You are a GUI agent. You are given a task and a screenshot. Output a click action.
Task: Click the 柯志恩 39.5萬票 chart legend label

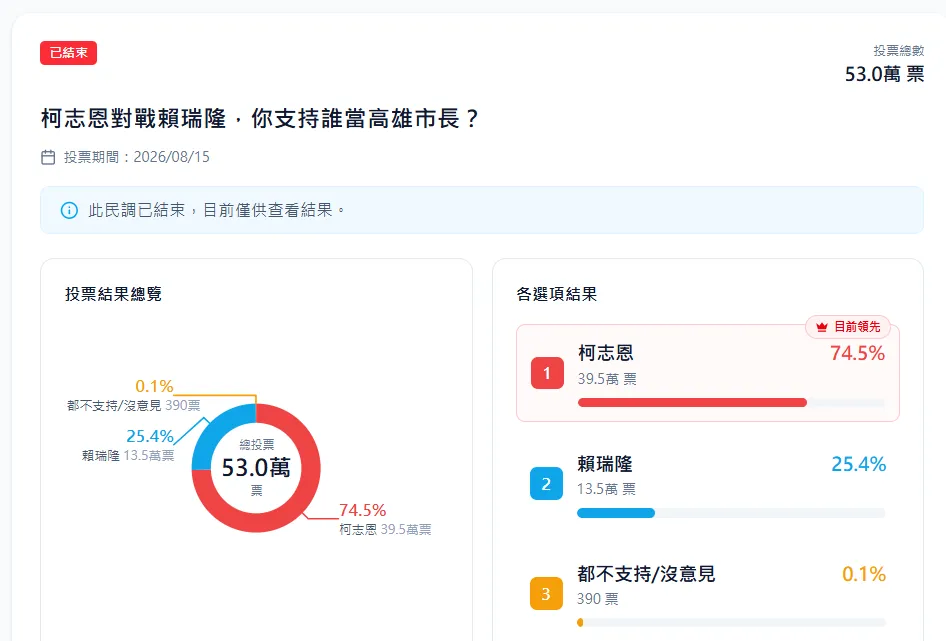[x=385, y=529]
